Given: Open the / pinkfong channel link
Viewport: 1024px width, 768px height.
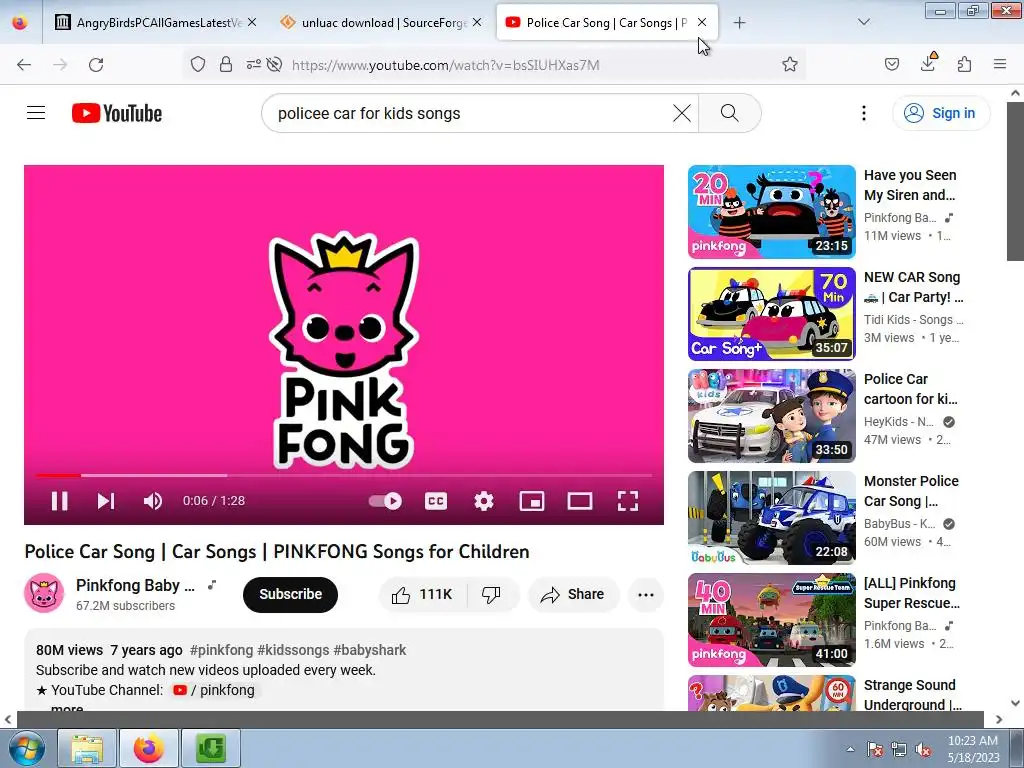Looking at the screenshot, I should (x=214, y=690).
